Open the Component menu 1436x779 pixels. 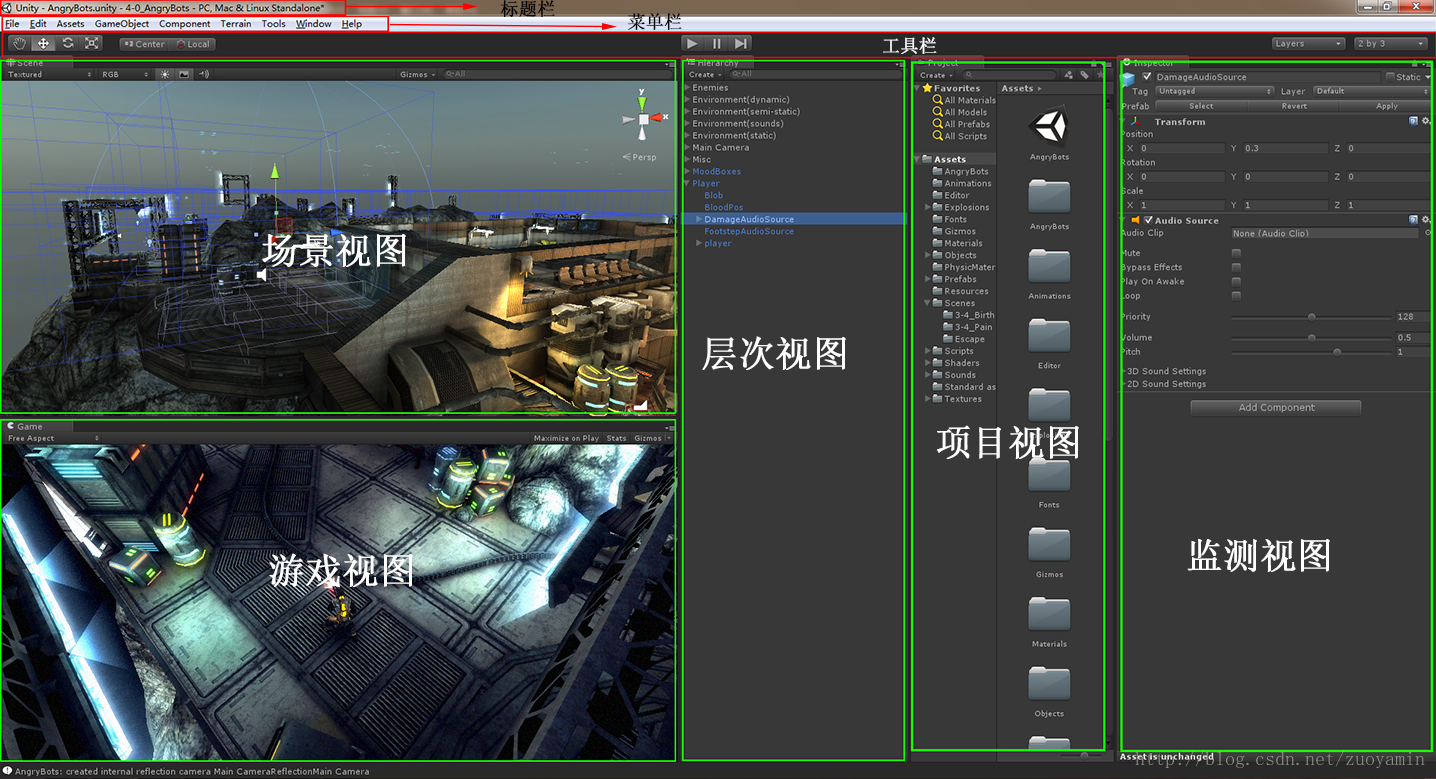(x=185, y=24)
